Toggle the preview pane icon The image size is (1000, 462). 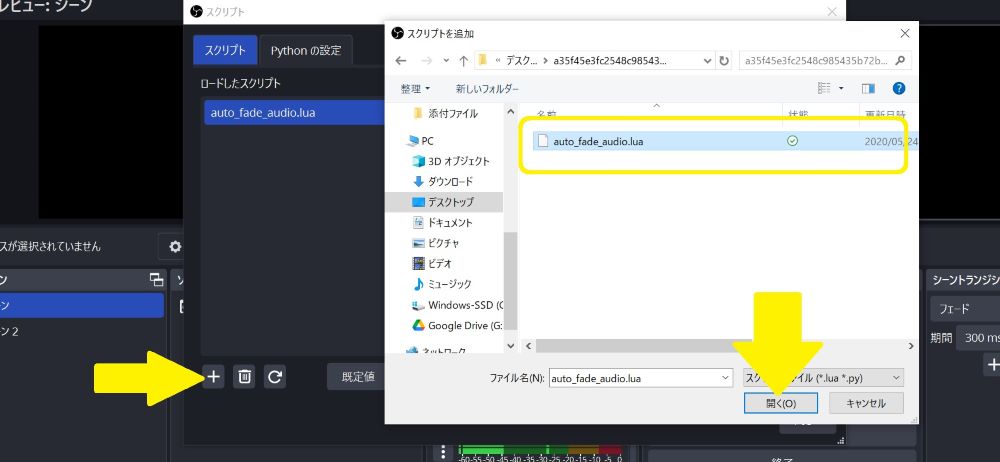point(868,88)
